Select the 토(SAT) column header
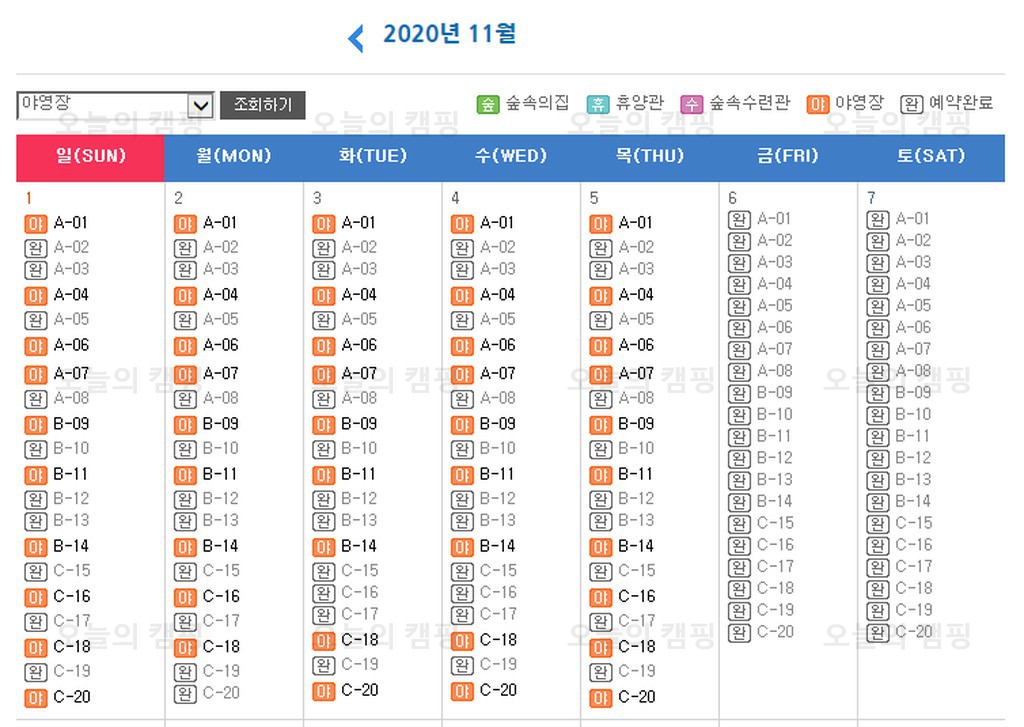The width and height of the screenshot is (1024, 727). (x=931, y=157)
